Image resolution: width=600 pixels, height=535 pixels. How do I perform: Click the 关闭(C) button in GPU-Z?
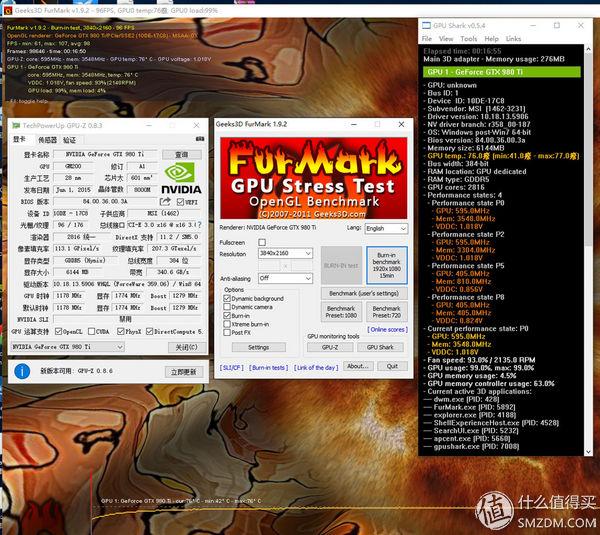coord(187,347)
